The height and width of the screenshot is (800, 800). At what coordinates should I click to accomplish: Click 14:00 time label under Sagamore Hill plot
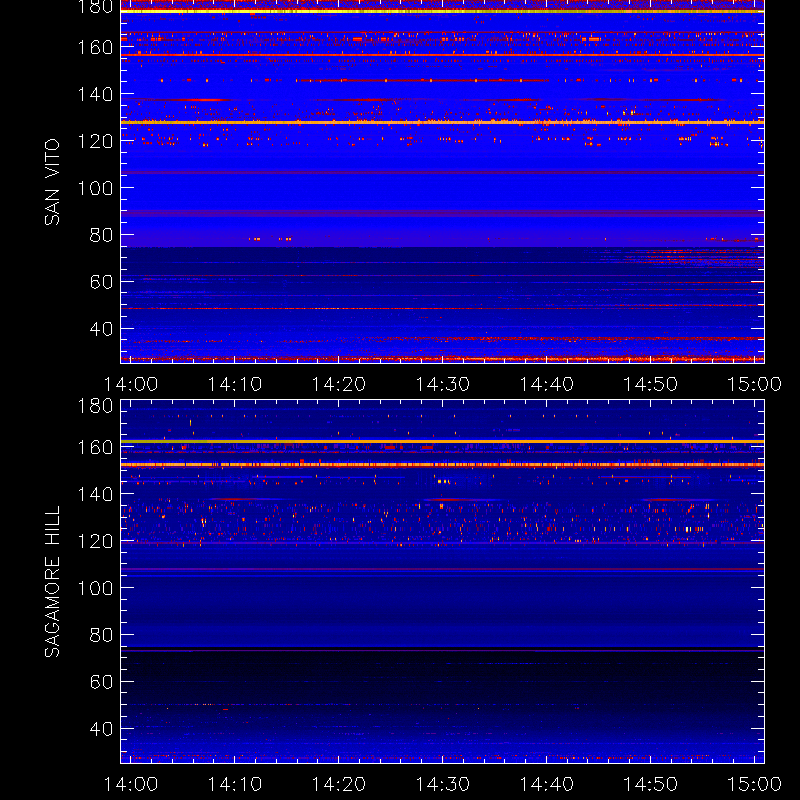pyautogui.click(x=131, y=784)
